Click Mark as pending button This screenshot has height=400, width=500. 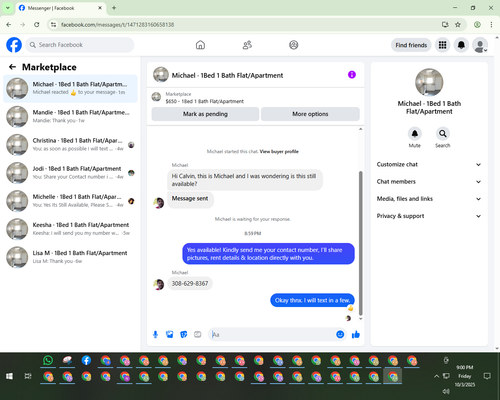(x=205, y=114)
